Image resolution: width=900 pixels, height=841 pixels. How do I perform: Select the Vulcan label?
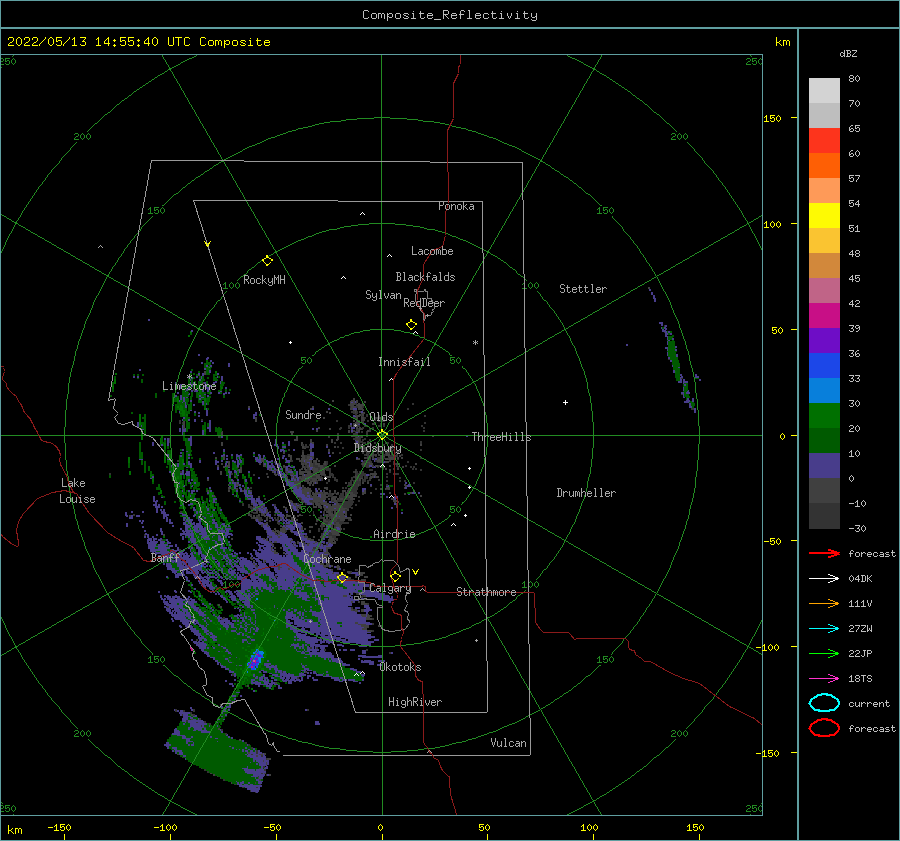(509, 743)
